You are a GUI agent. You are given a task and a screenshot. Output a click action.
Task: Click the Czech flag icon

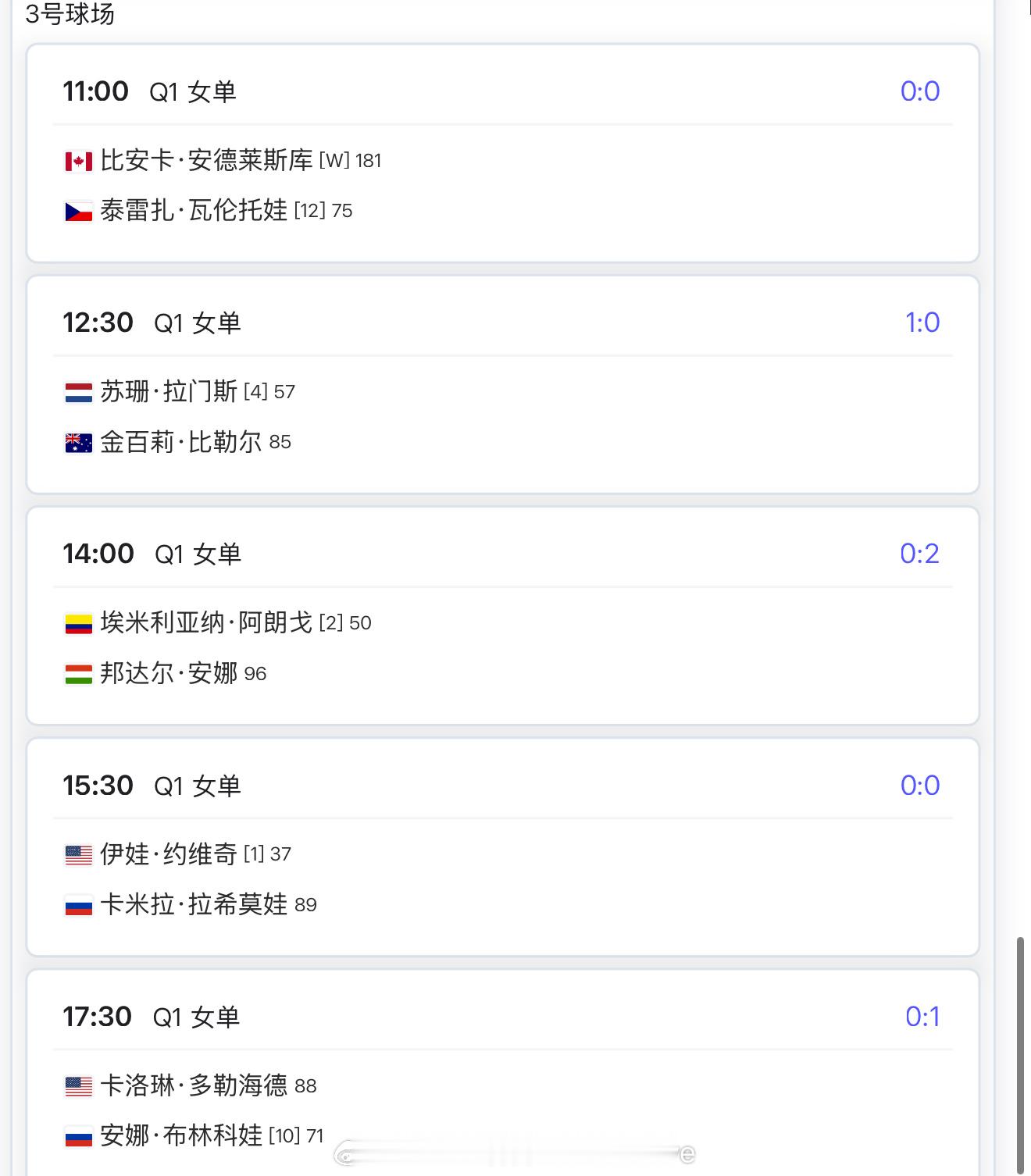(78, 212)
